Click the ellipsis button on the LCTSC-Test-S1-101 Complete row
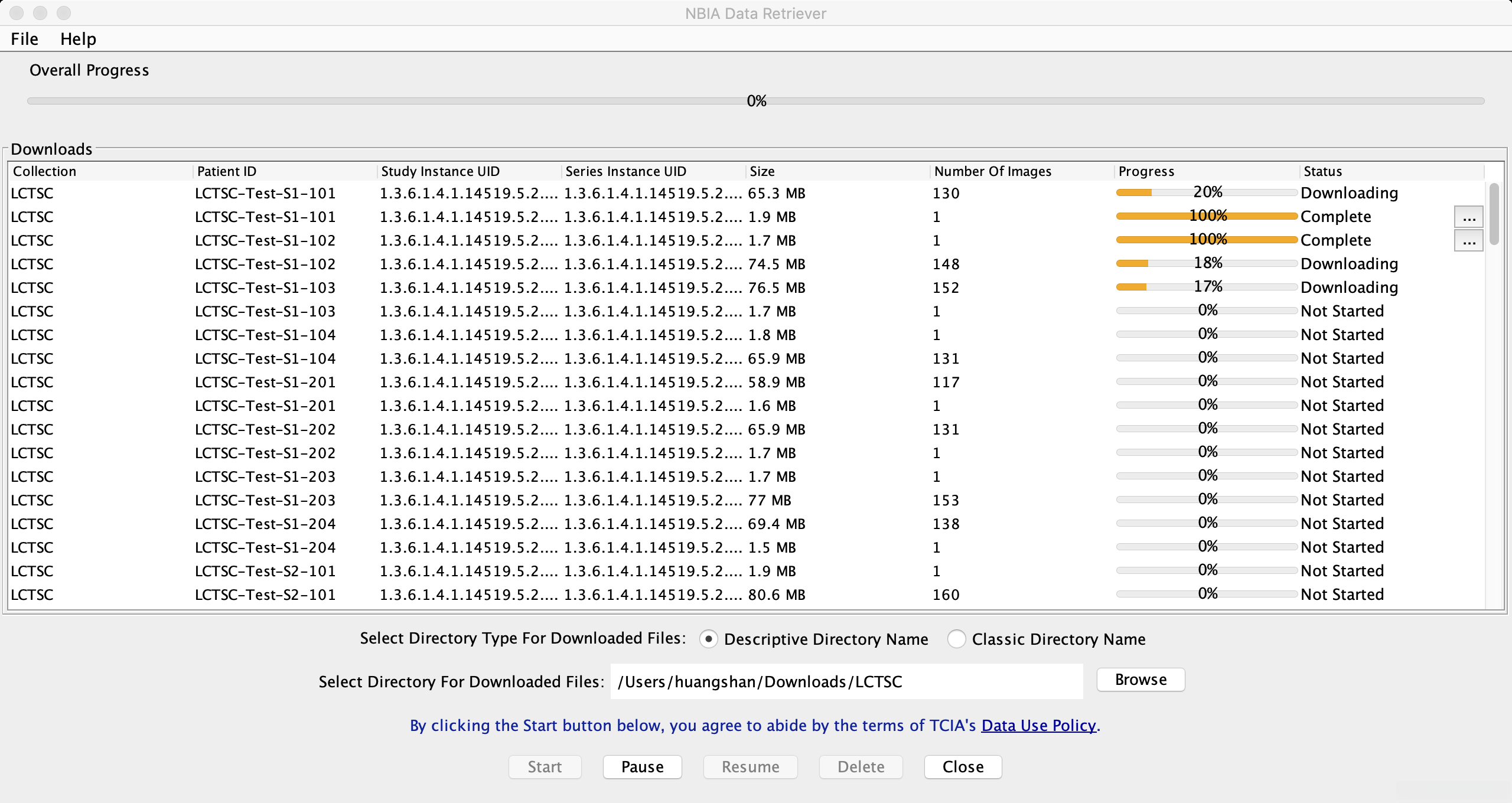This screenshot has width=1512, height=803. coord(1468,217)
